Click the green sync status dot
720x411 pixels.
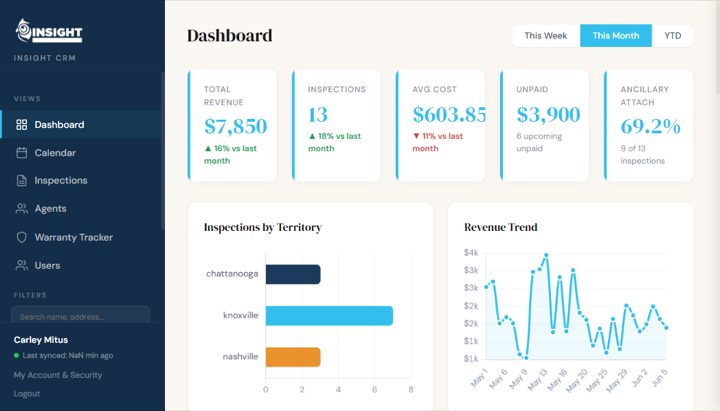pos(17,355)
